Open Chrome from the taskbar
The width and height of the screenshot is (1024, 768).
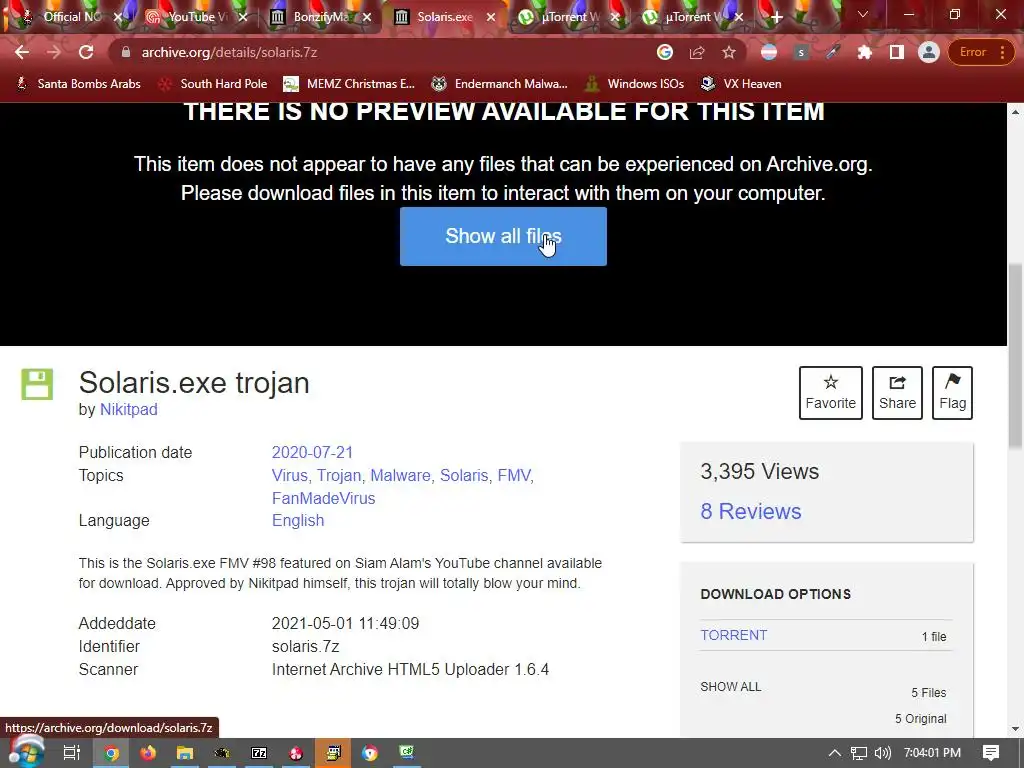[111, 753]
